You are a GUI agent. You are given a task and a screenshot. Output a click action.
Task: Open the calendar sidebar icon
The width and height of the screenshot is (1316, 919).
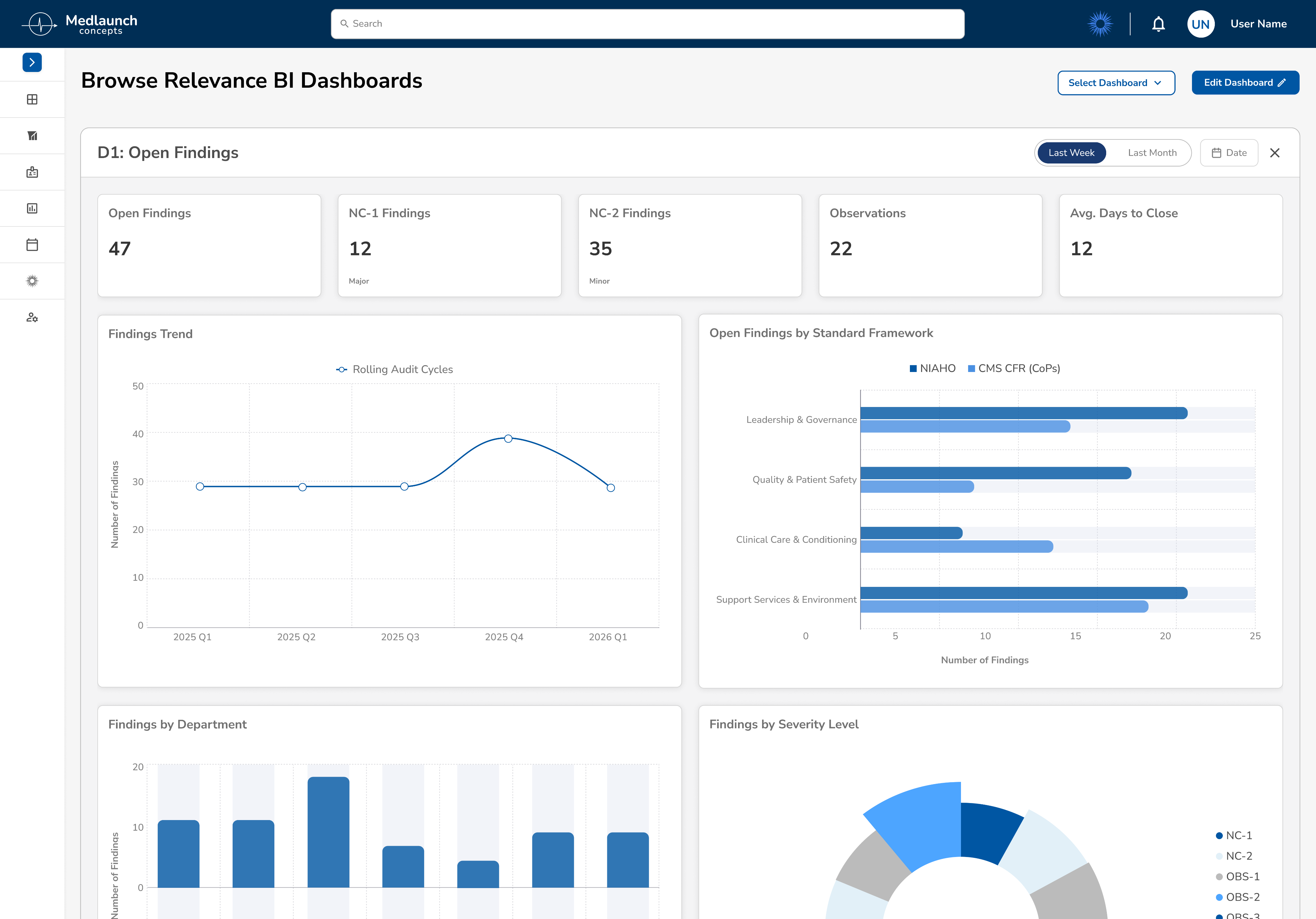click(32, 245)
